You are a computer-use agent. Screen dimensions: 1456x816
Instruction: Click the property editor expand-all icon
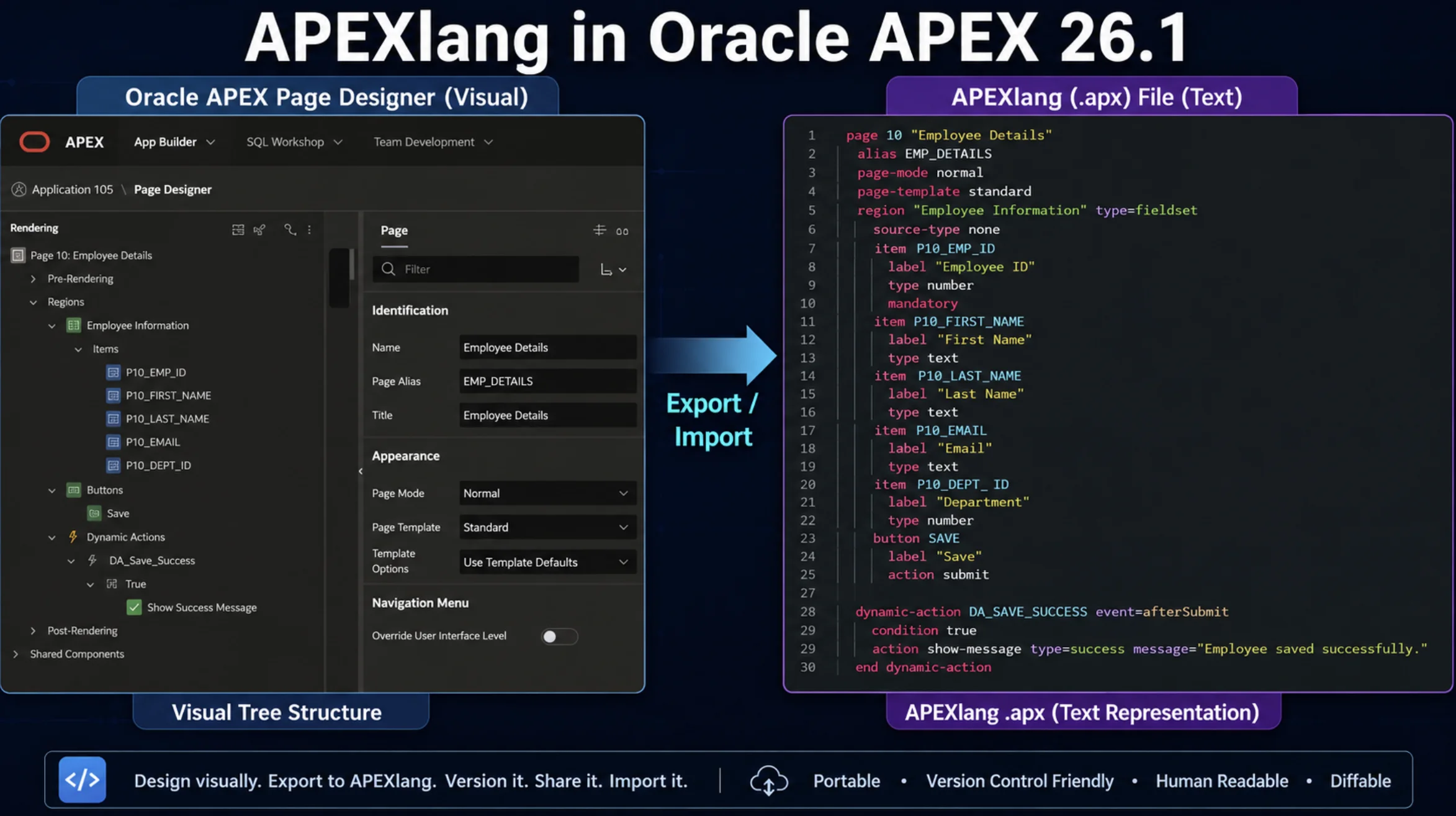click(x=599, y=230)
